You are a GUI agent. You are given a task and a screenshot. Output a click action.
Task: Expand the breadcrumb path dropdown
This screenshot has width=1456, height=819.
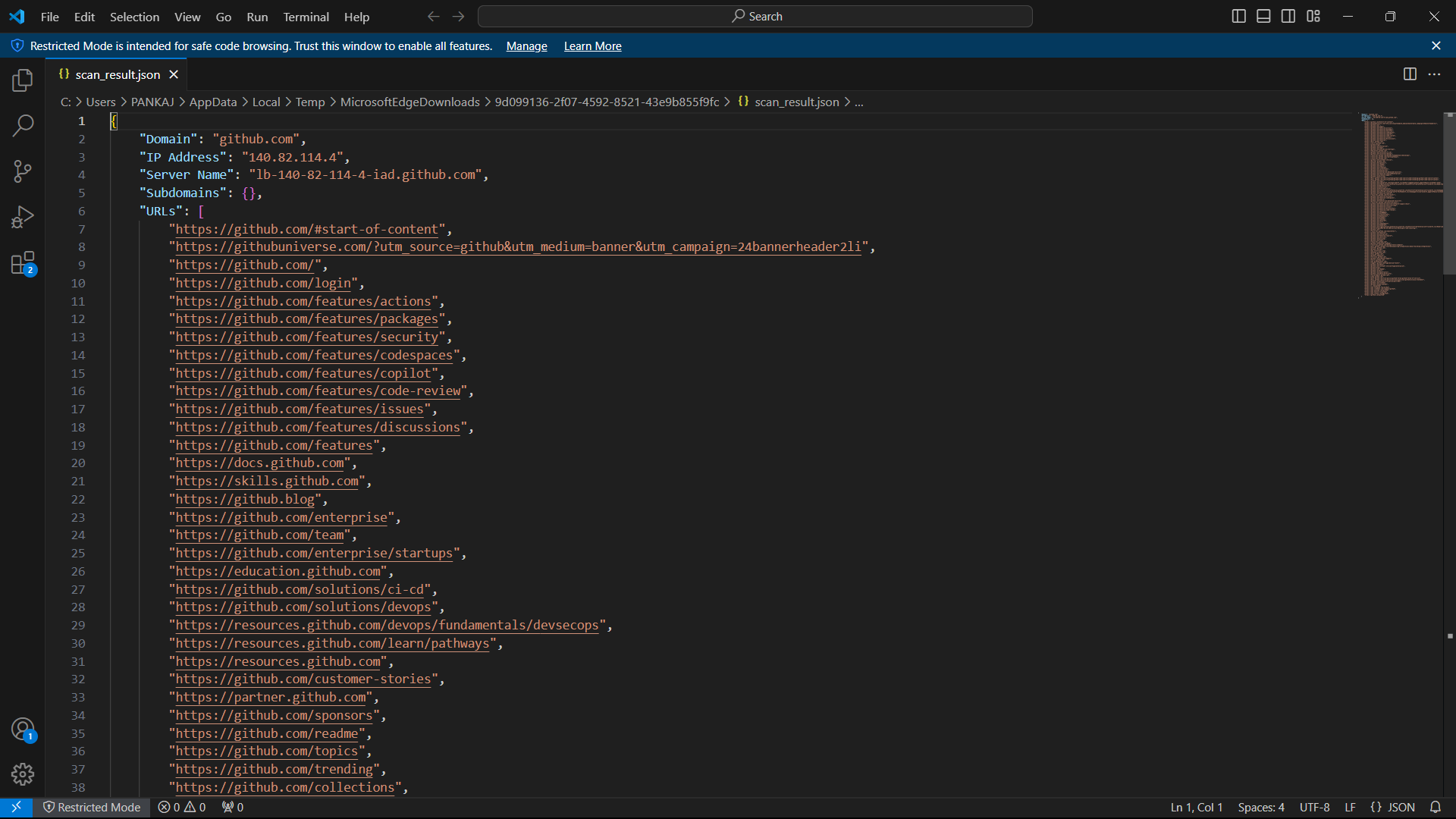coord(858,101)
